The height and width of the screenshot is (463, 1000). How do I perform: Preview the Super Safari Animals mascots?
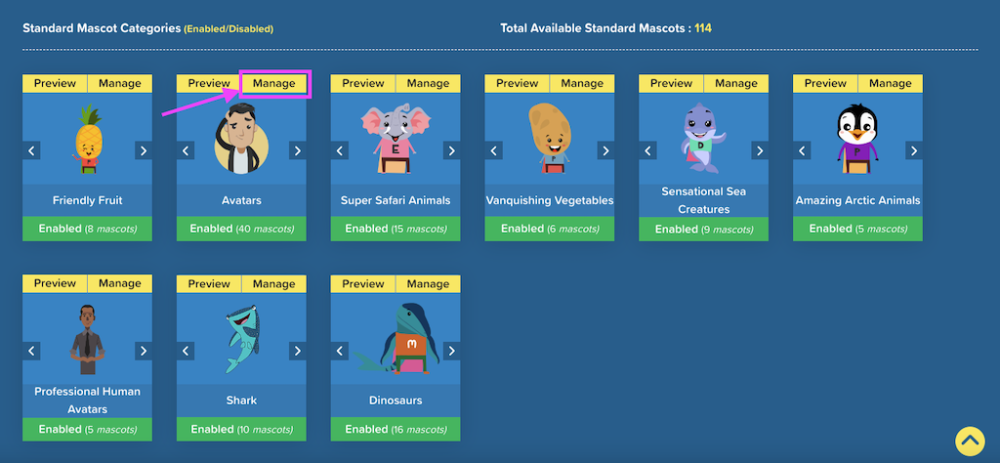click(x=363, y=84)
